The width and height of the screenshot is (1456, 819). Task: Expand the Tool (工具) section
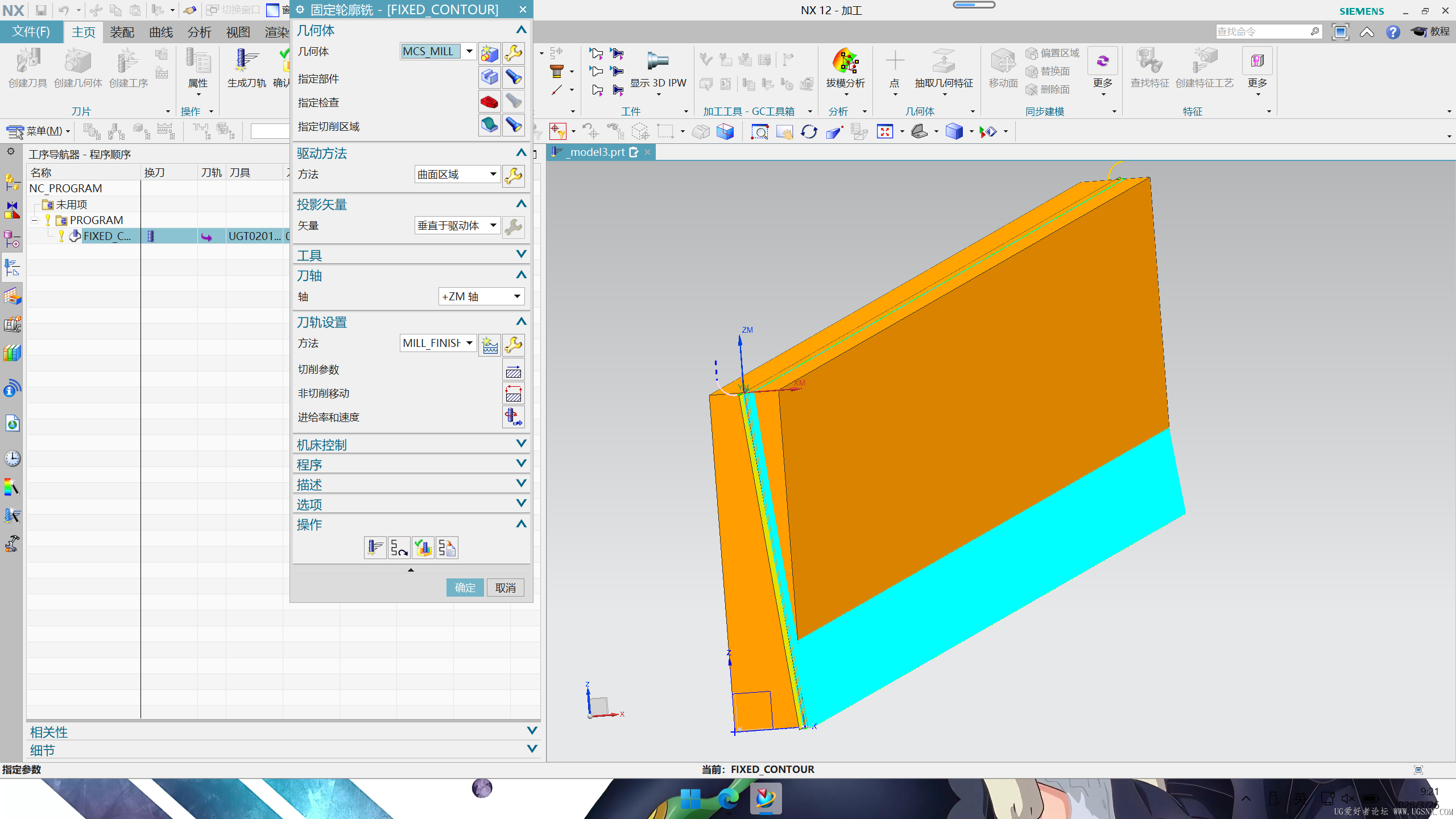click(520, 255)
